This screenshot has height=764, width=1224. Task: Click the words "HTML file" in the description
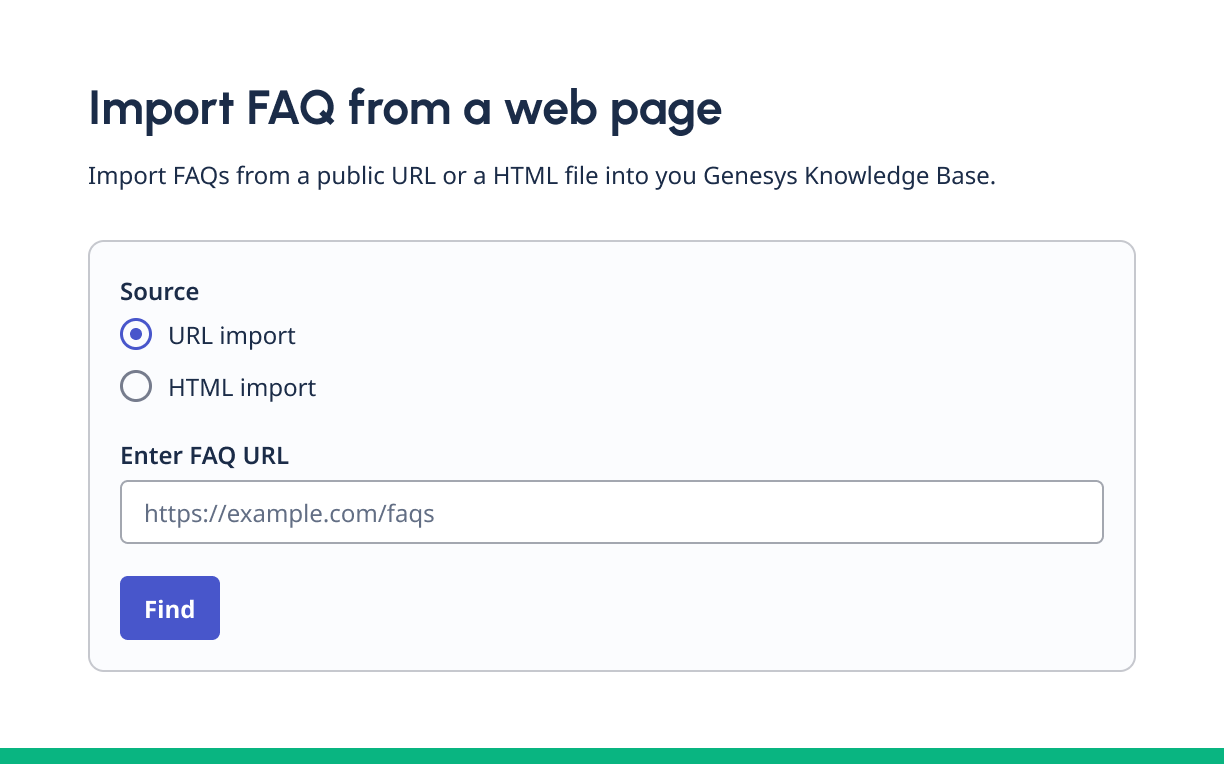(542, 177)
